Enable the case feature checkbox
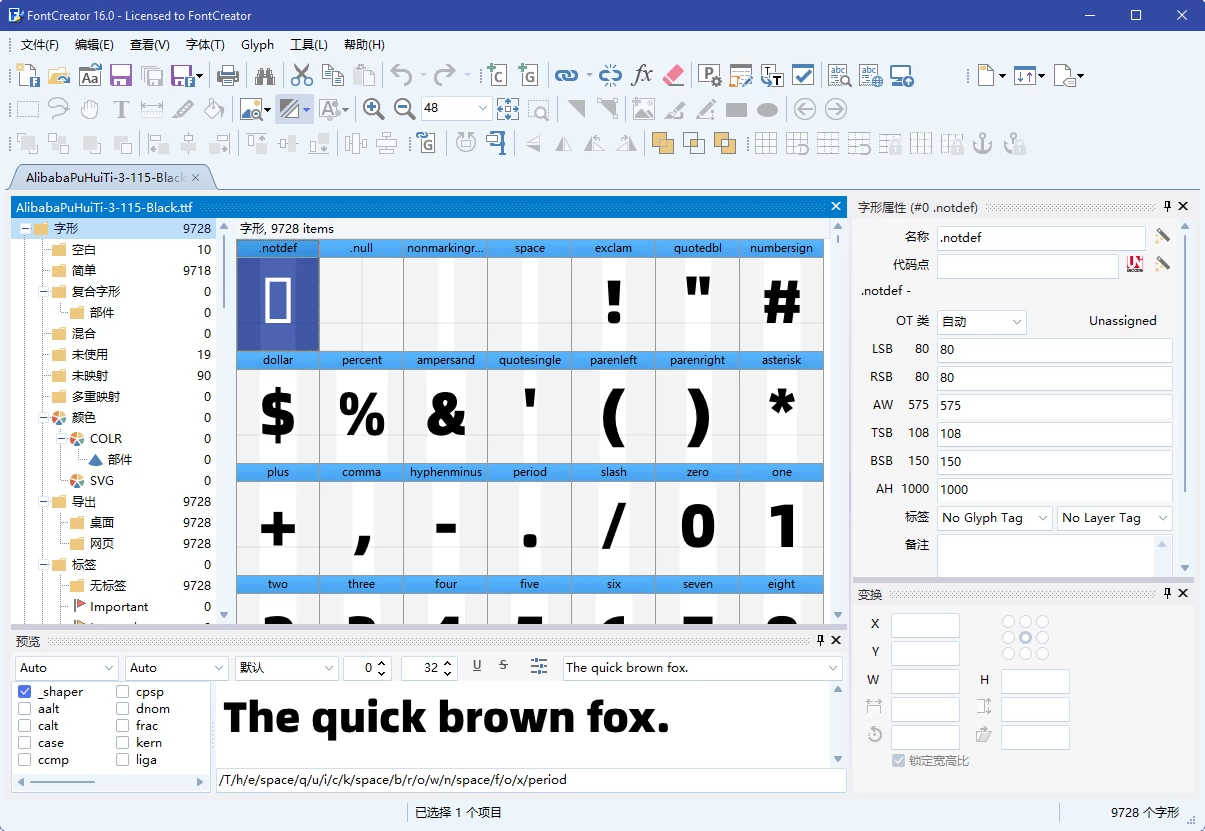Screen dimensions: 1205x831 [x=25, y=743]
